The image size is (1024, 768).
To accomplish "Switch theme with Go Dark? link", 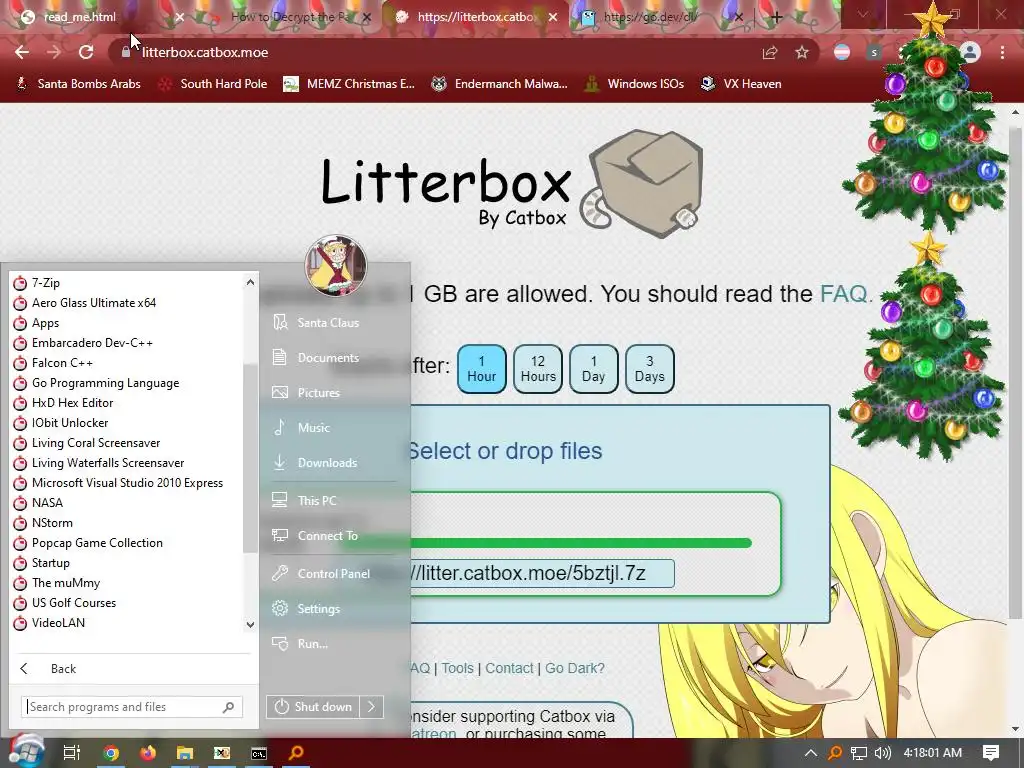I will [x=575, y=668].
